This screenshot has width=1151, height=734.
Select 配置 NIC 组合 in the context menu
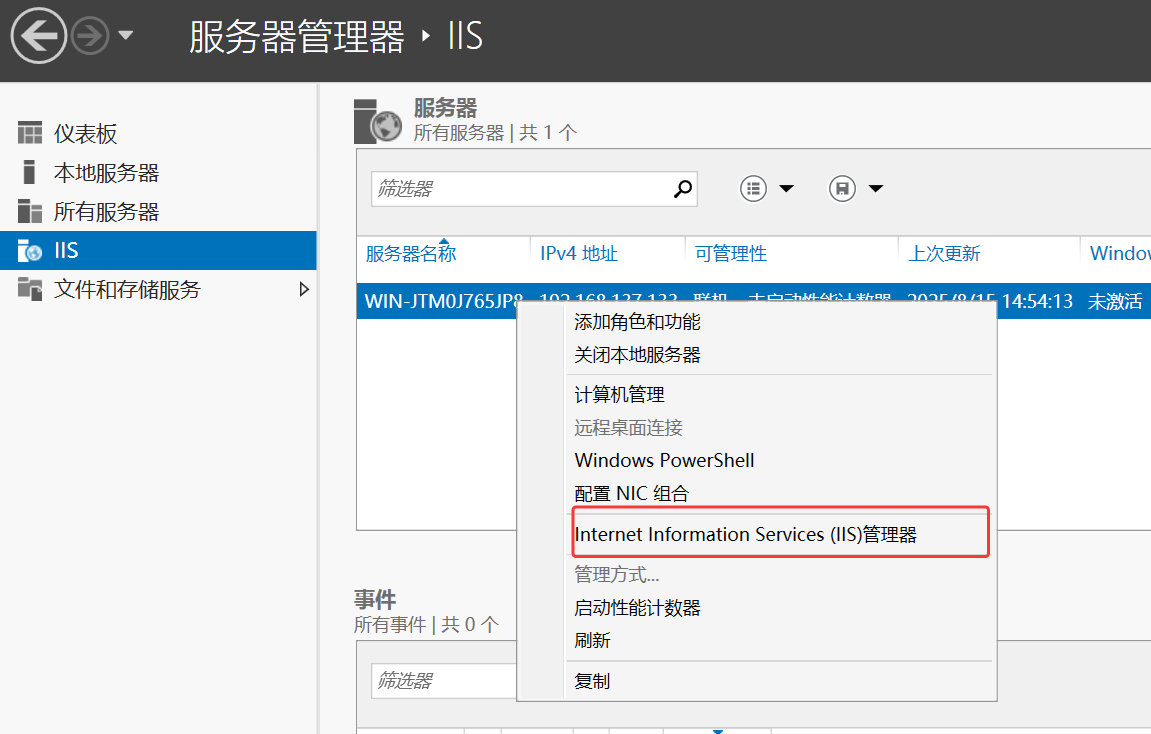(631, 494)
